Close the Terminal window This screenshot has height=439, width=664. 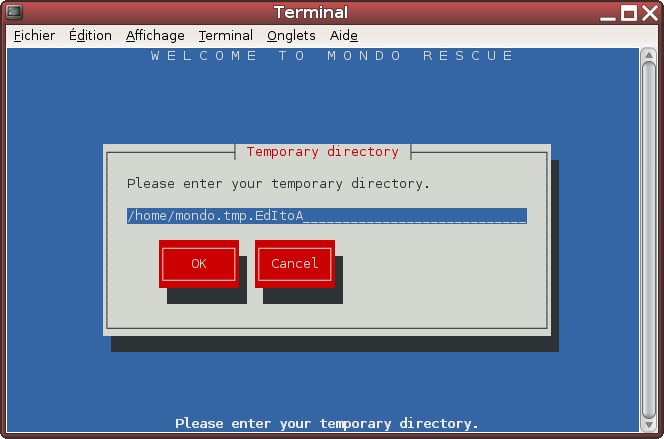tap(650, 13)
